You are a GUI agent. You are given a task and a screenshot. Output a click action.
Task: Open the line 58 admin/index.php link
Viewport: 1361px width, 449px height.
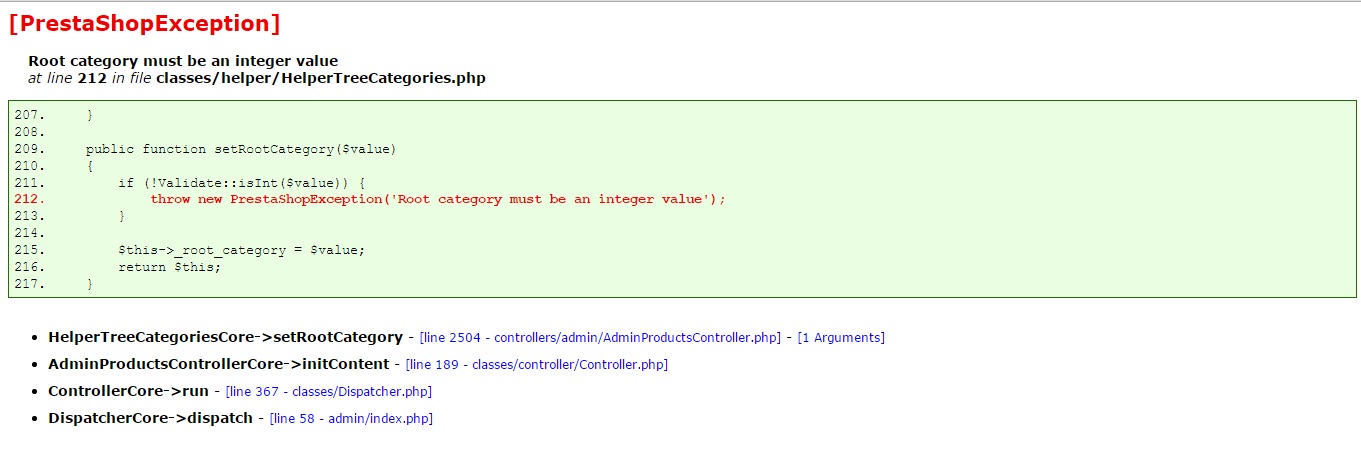click(351, 419)
